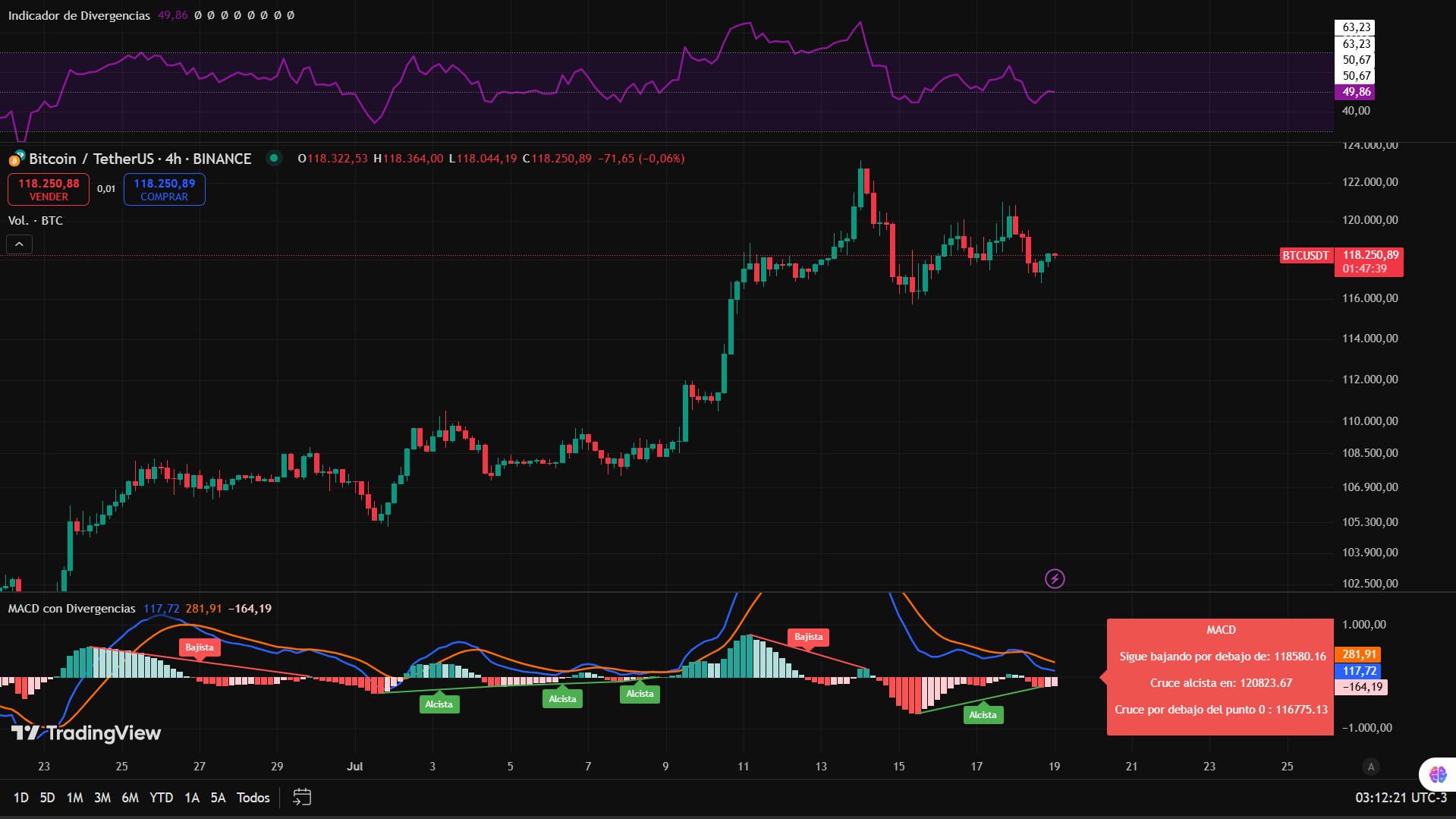Image resolution: width=1456 pixels, height=819 pixels.
Task: Click the BTCUSDT price line tag
Action: pos(1306,256)
